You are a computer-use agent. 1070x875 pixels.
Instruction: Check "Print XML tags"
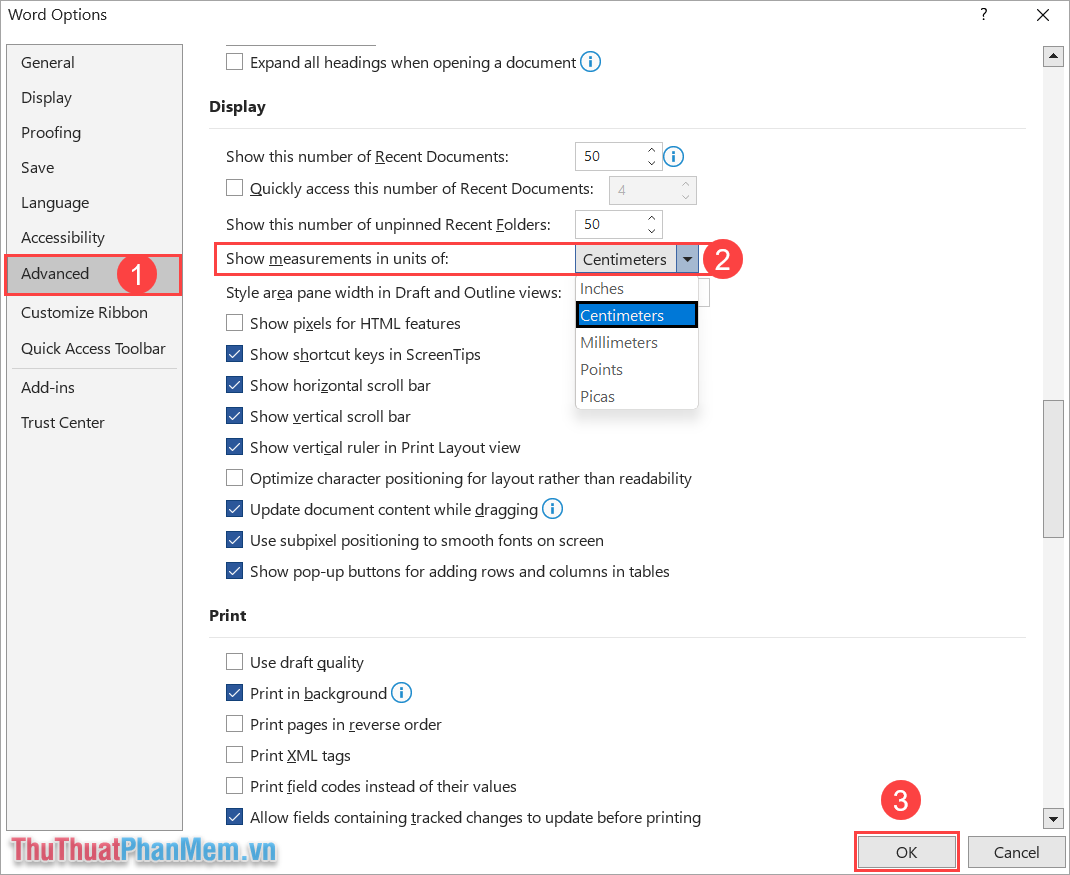pyautogui.click(x=234, y=756)
